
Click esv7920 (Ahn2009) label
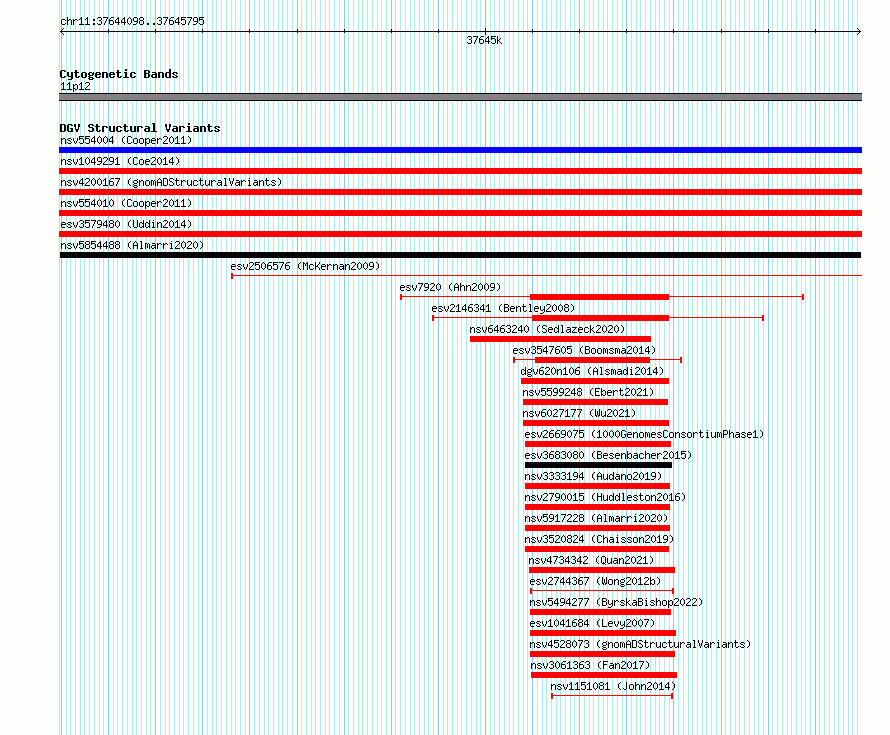(x=450, y=287)
